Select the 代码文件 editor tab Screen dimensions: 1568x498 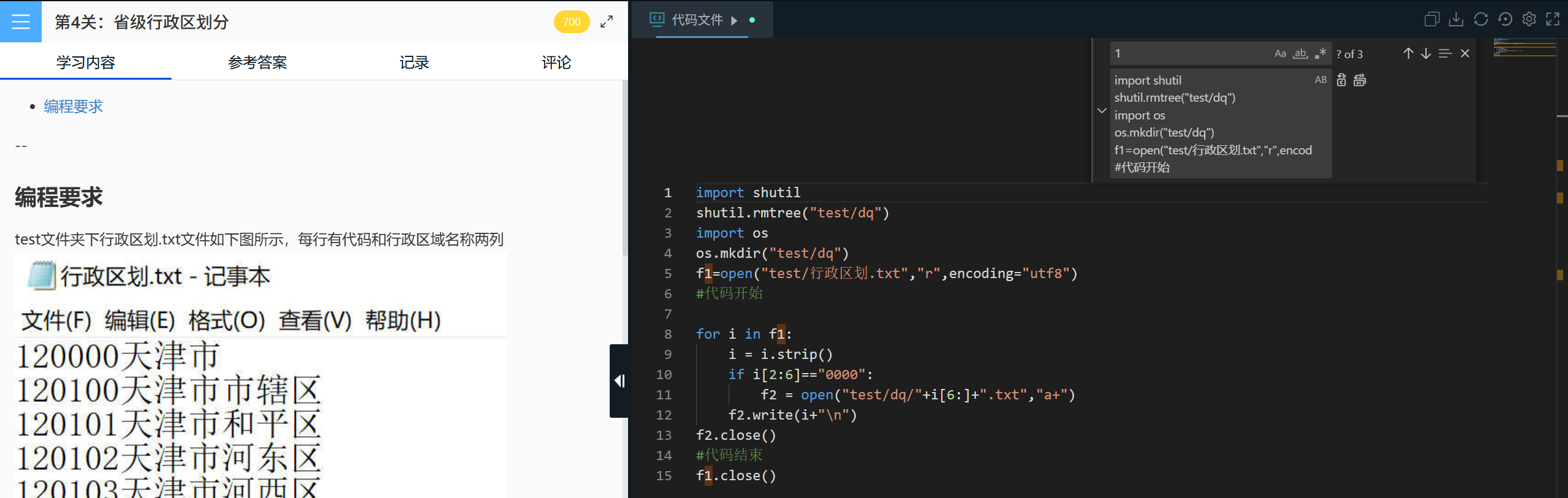click(702, 20)
